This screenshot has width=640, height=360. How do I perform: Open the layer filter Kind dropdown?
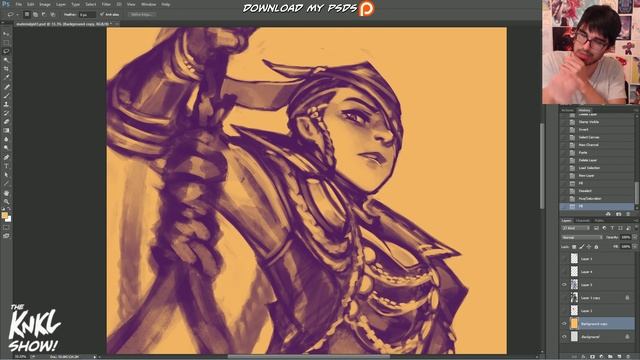pos(576,228)
